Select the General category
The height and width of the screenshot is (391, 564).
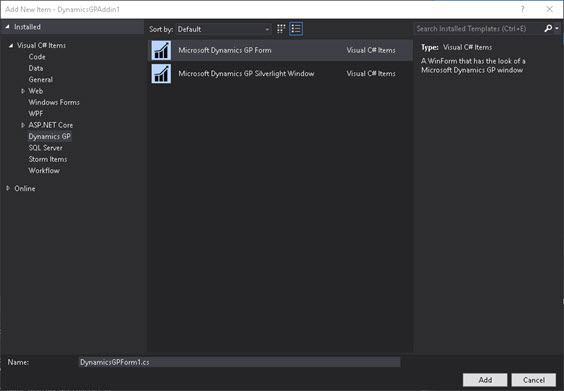(41, 79)
